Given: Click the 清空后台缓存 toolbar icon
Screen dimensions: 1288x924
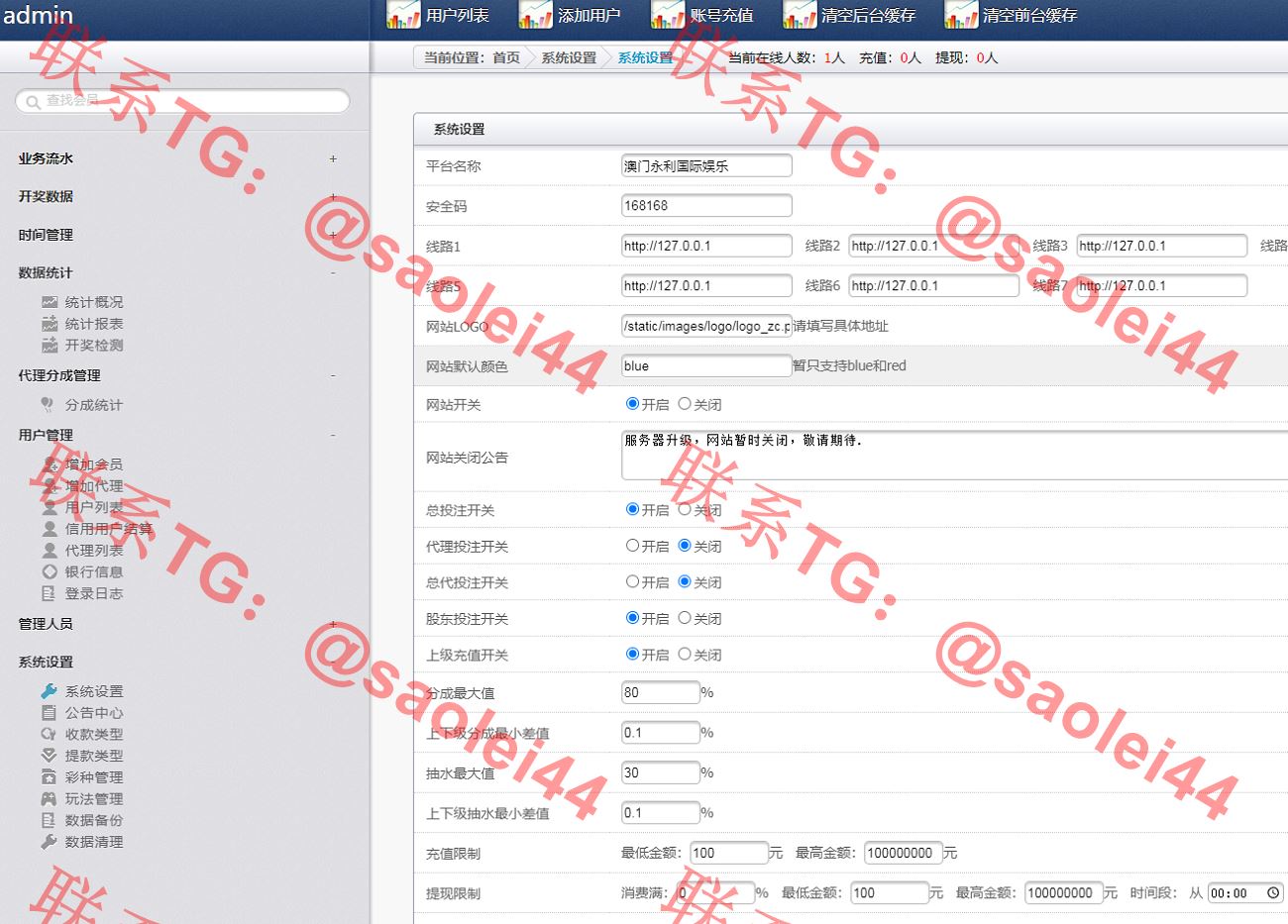Looking at the screenshot, I should pos(799,15).
